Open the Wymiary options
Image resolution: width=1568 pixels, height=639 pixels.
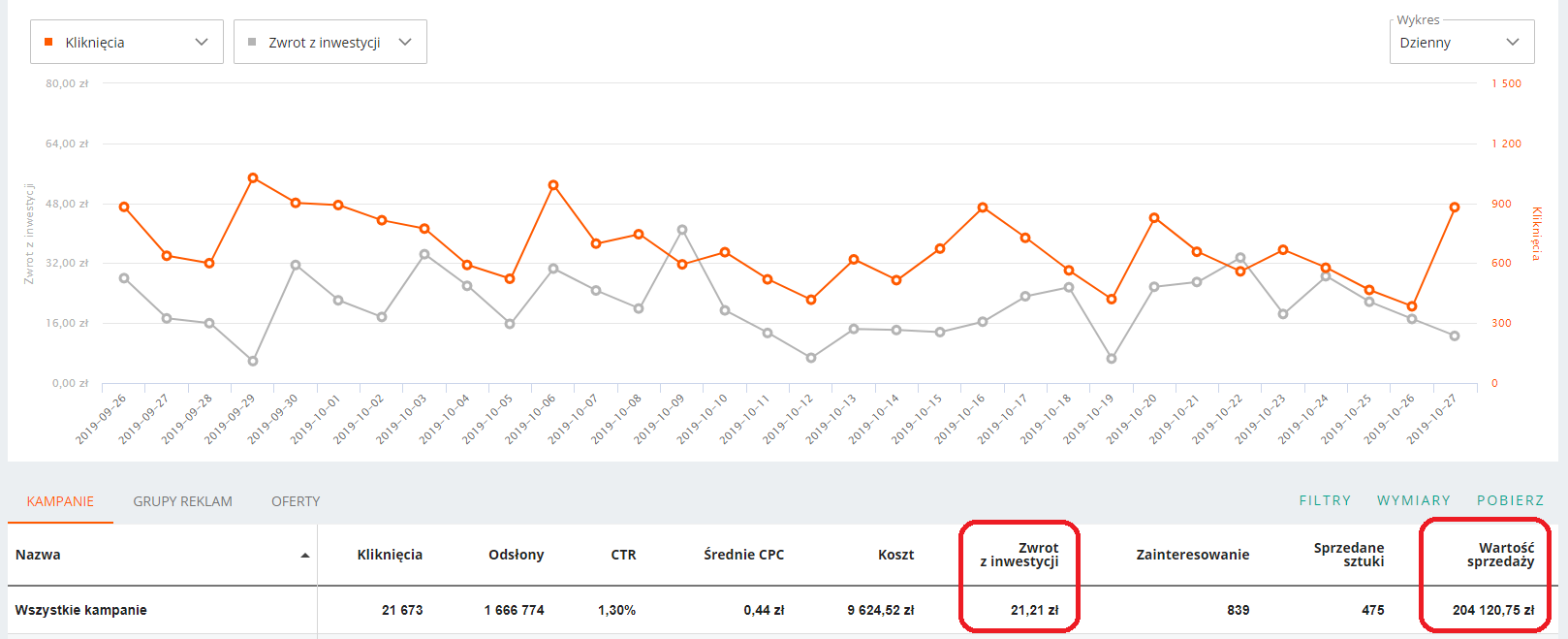point(1413,500)
